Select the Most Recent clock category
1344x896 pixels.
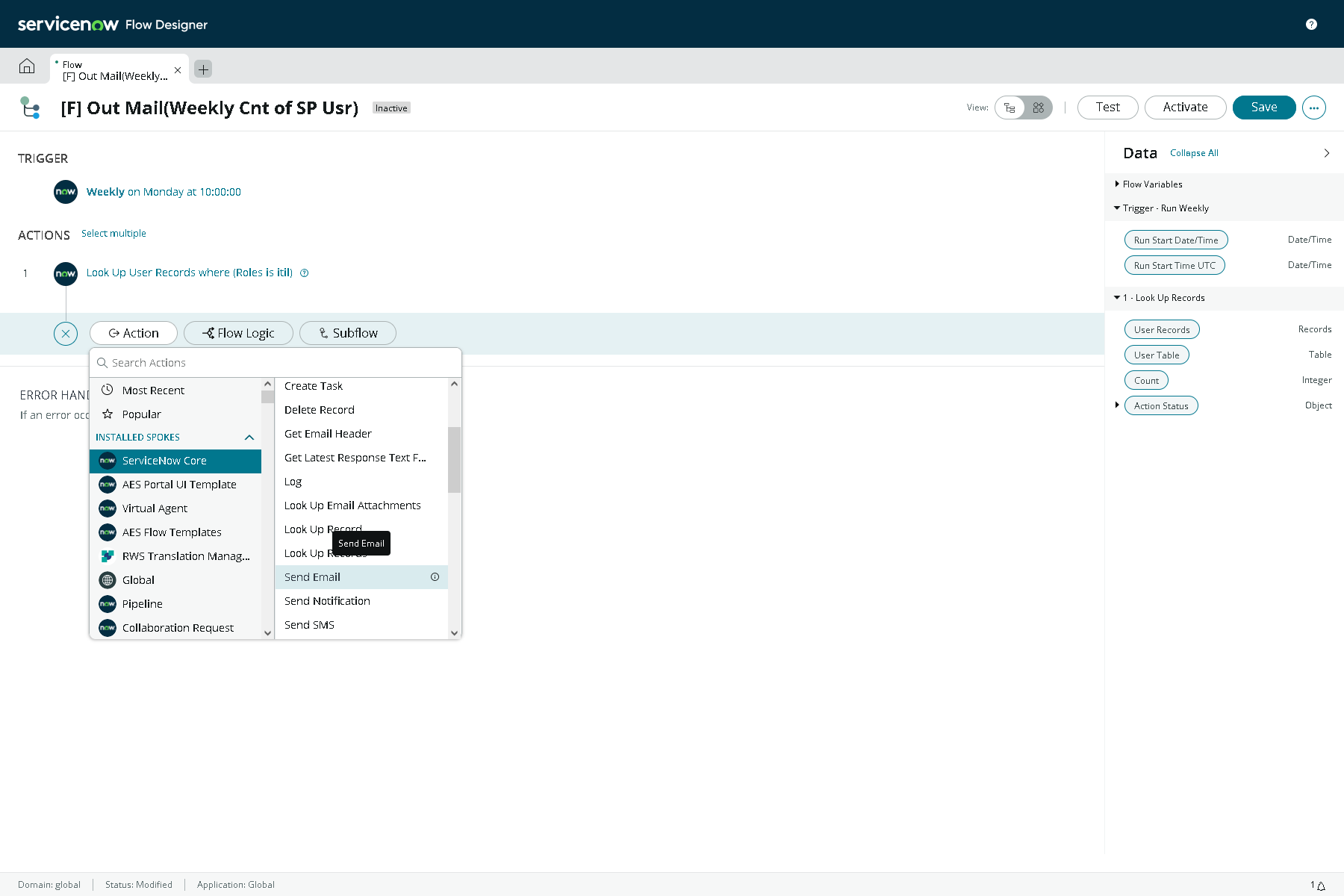(175, 391)
